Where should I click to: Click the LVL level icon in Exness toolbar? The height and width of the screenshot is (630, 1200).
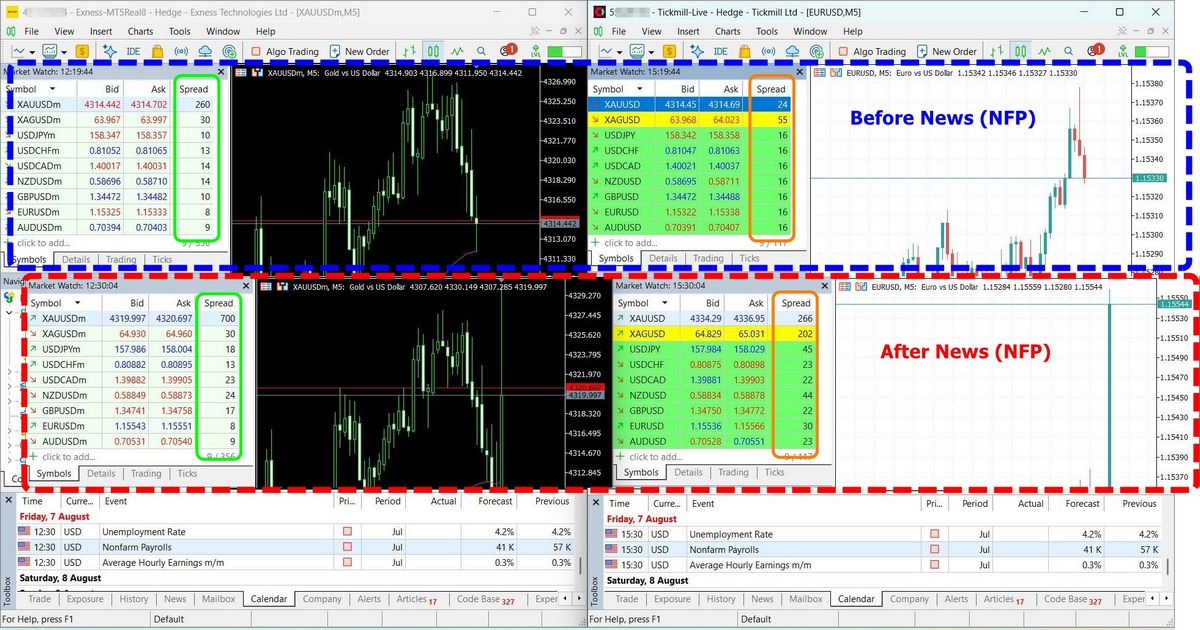pos(535,51)
